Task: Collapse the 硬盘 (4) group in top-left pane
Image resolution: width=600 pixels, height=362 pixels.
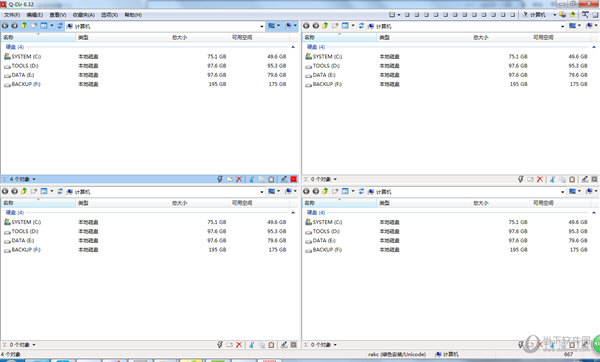Action: (x=293, y=47)
